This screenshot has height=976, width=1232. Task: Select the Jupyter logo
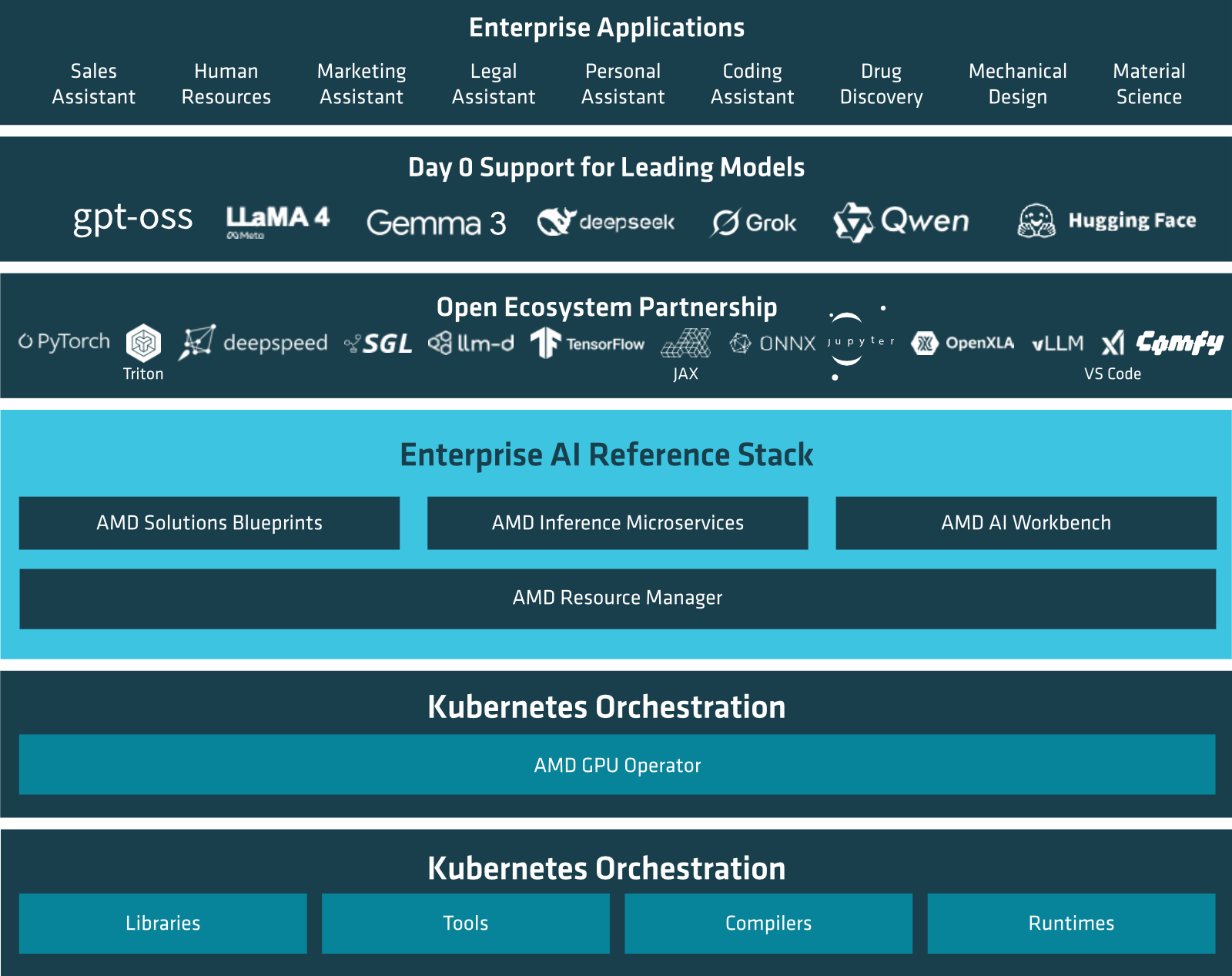(861, 342)
